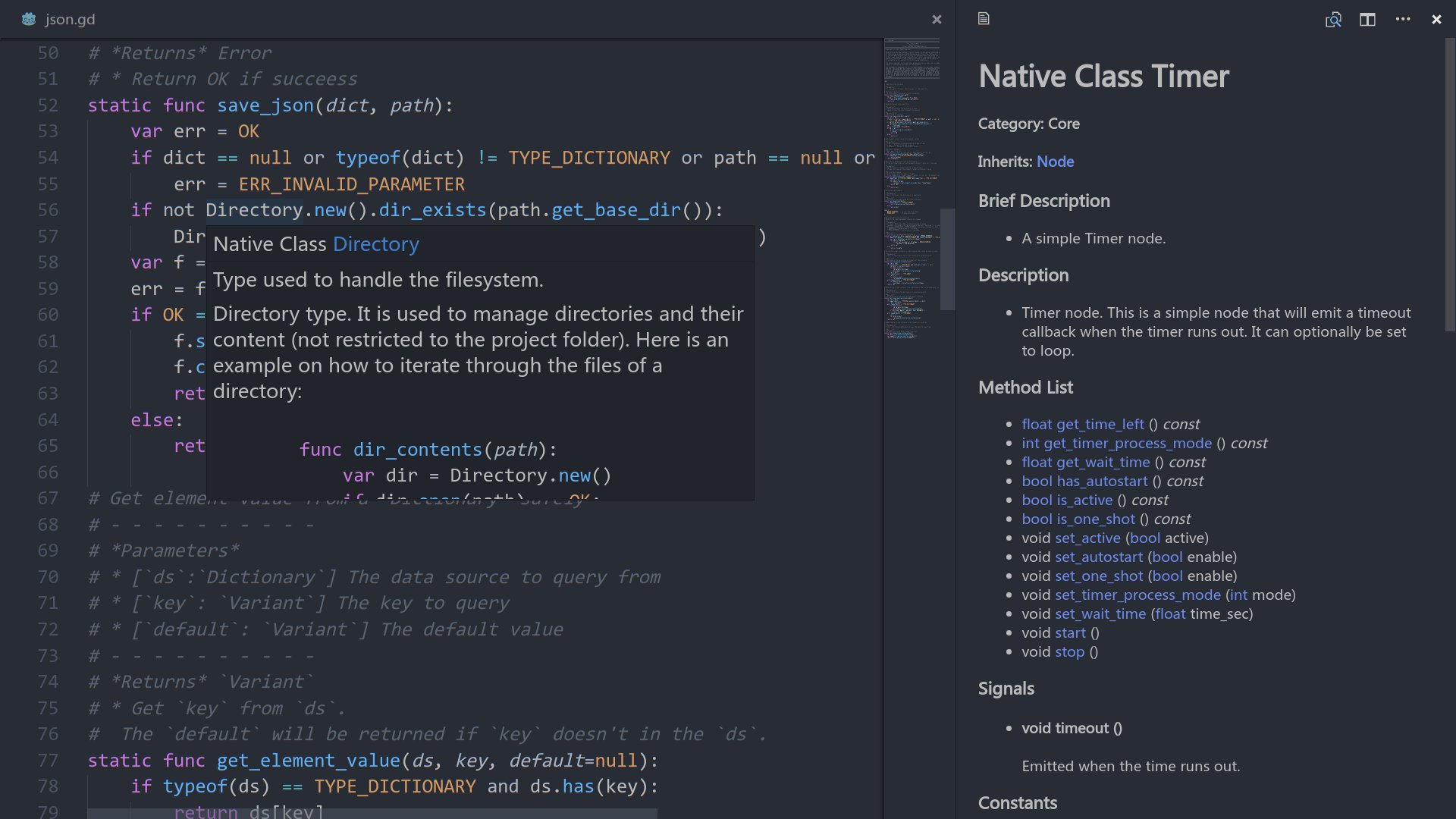This screenshot has width=1456, height=819.
Task: Close the Native Class Timer documentation panel
Action: [x=1436, y=19]
